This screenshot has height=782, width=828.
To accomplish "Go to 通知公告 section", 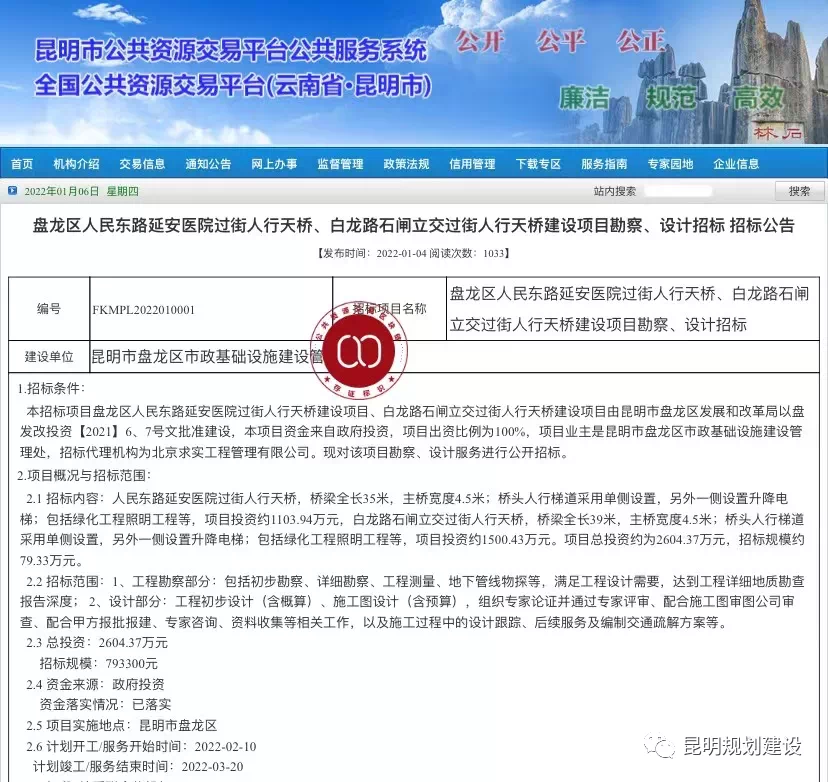I will coord(208,164).
